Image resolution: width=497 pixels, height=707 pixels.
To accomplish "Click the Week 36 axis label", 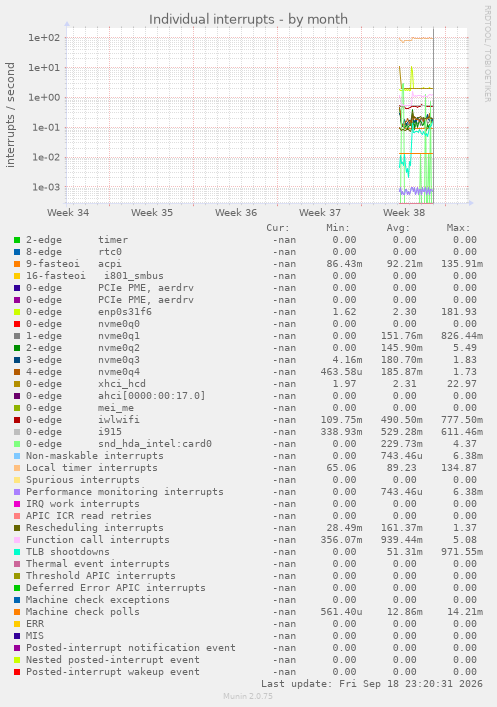I will click(236, 213).
